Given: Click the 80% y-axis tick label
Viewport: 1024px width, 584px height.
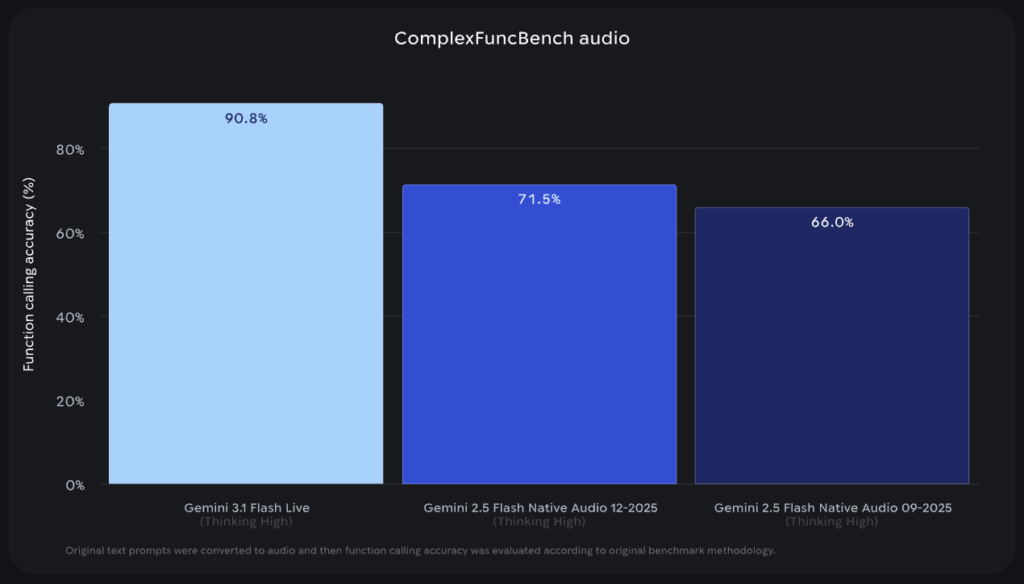Looking at the screenshot, I should click(x=70, y=150).
